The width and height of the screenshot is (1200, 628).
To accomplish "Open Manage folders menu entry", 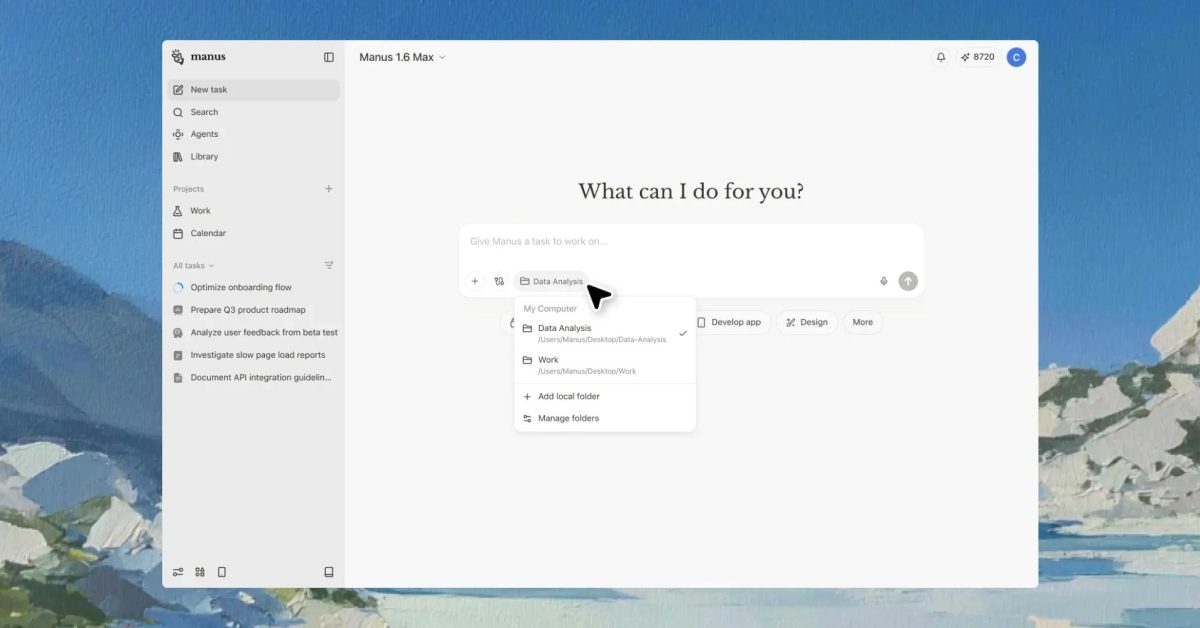I will 568,418.
